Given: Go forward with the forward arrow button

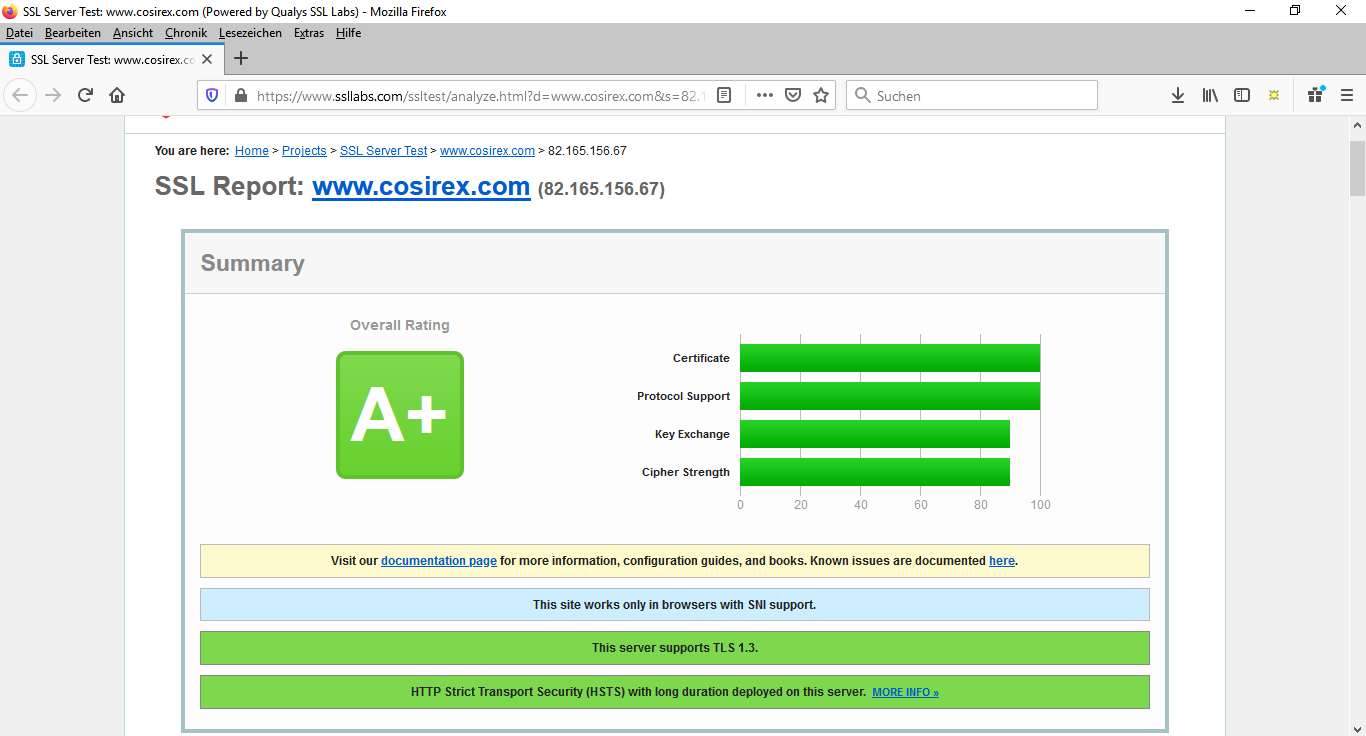Looking at the screenshot, I should [x=53, y=95].
